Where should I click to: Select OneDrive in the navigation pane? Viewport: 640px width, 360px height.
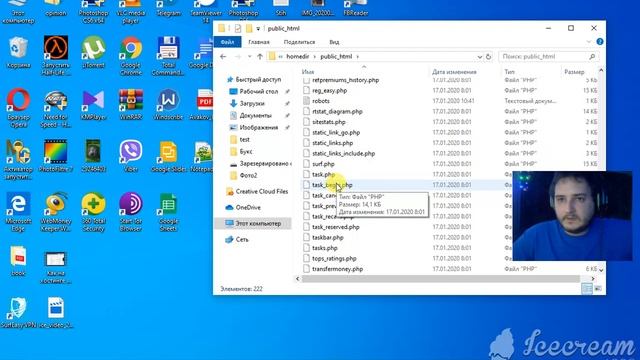point(248,207)
